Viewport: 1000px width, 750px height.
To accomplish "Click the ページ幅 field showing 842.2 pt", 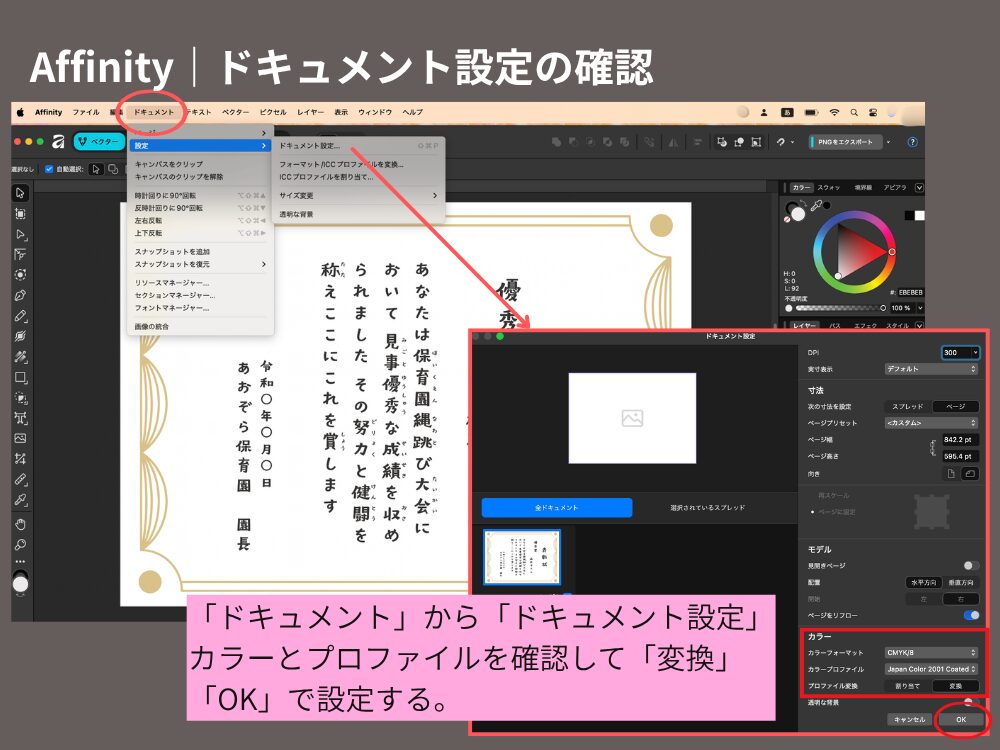I will click(960, 439).
